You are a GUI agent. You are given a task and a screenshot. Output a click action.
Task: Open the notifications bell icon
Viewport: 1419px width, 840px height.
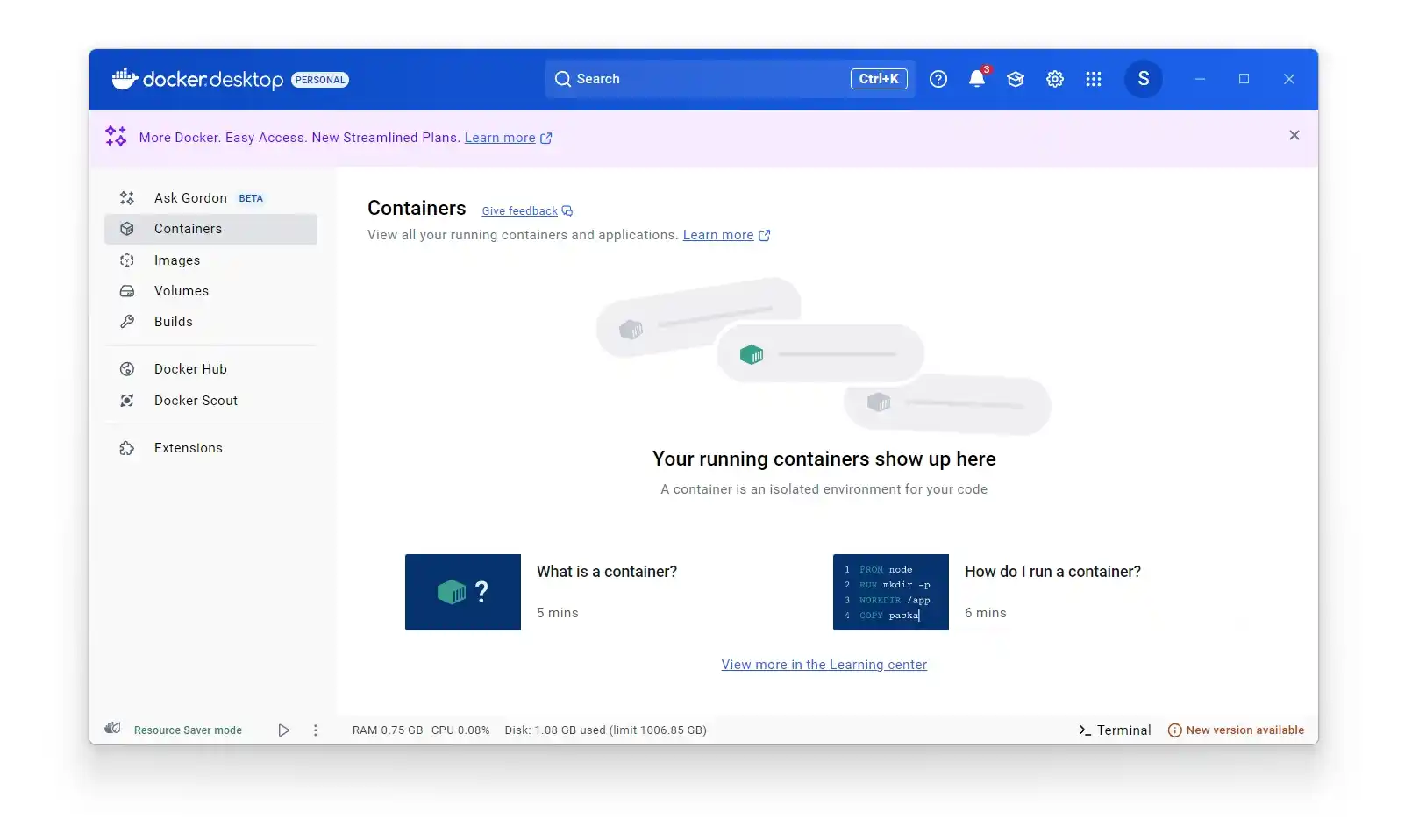976,79
